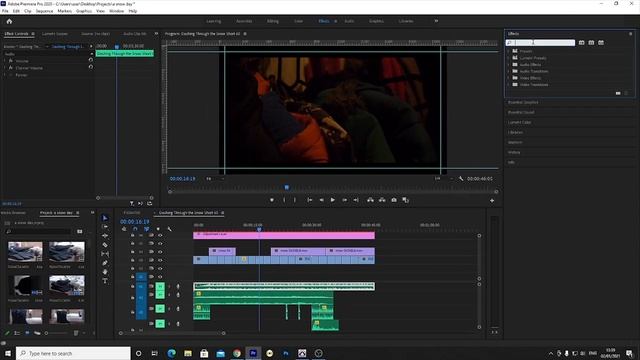The image size is (640, 360).
Task: Toggle Snap in the timeline header
Action: [135, 229]
